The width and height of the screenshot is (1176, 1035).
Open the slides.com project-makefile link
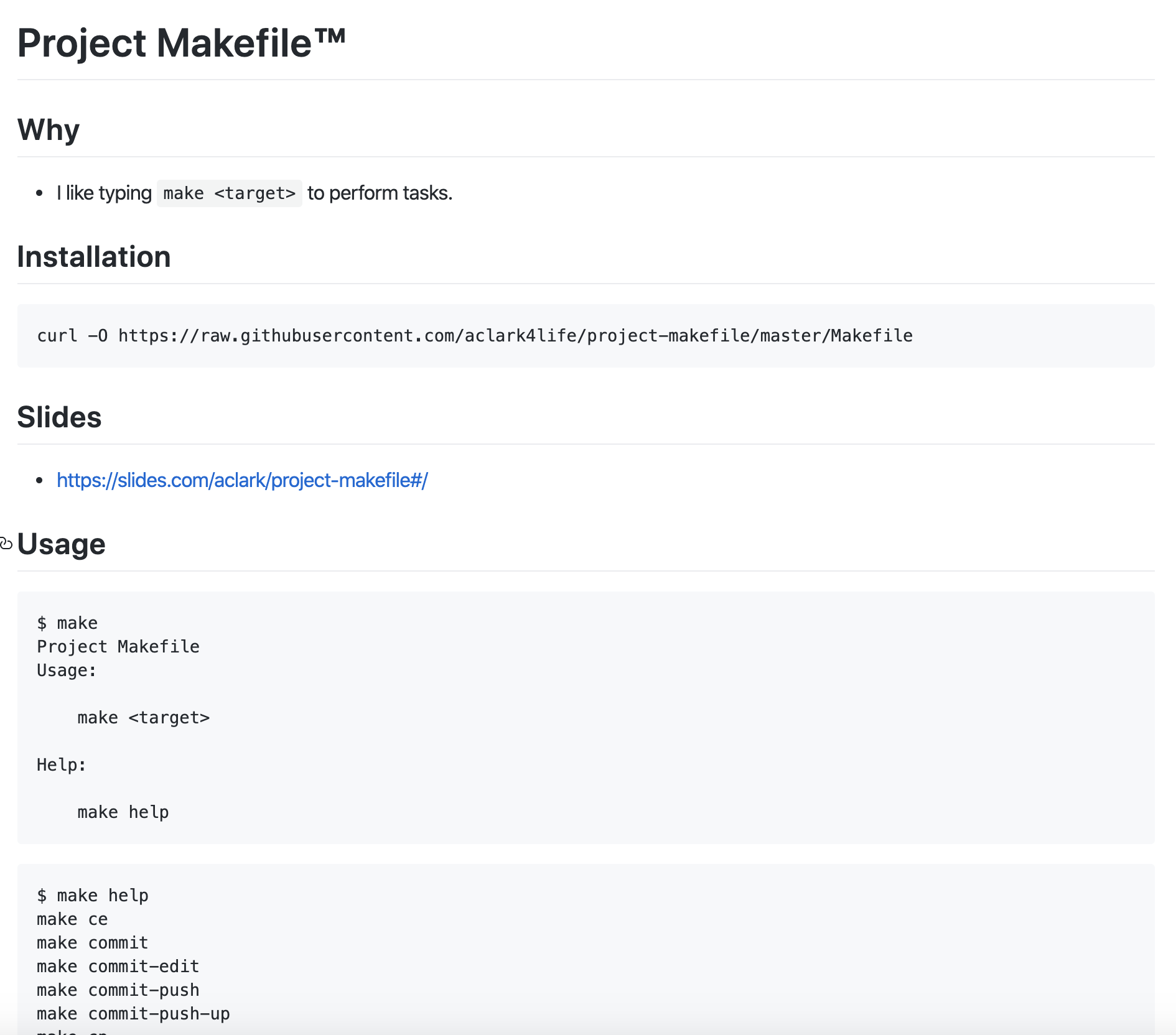pyautogui.click(x=242, y=480)
